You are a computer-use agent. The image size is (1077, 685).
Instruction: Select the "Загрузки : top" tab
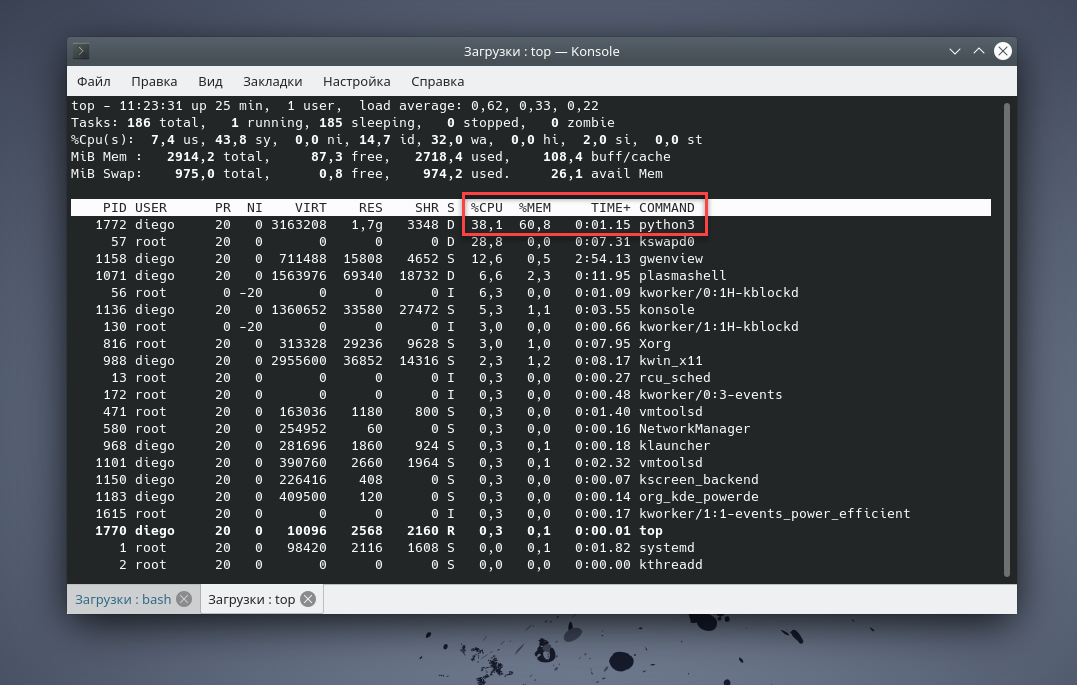(x=251, y=599)
